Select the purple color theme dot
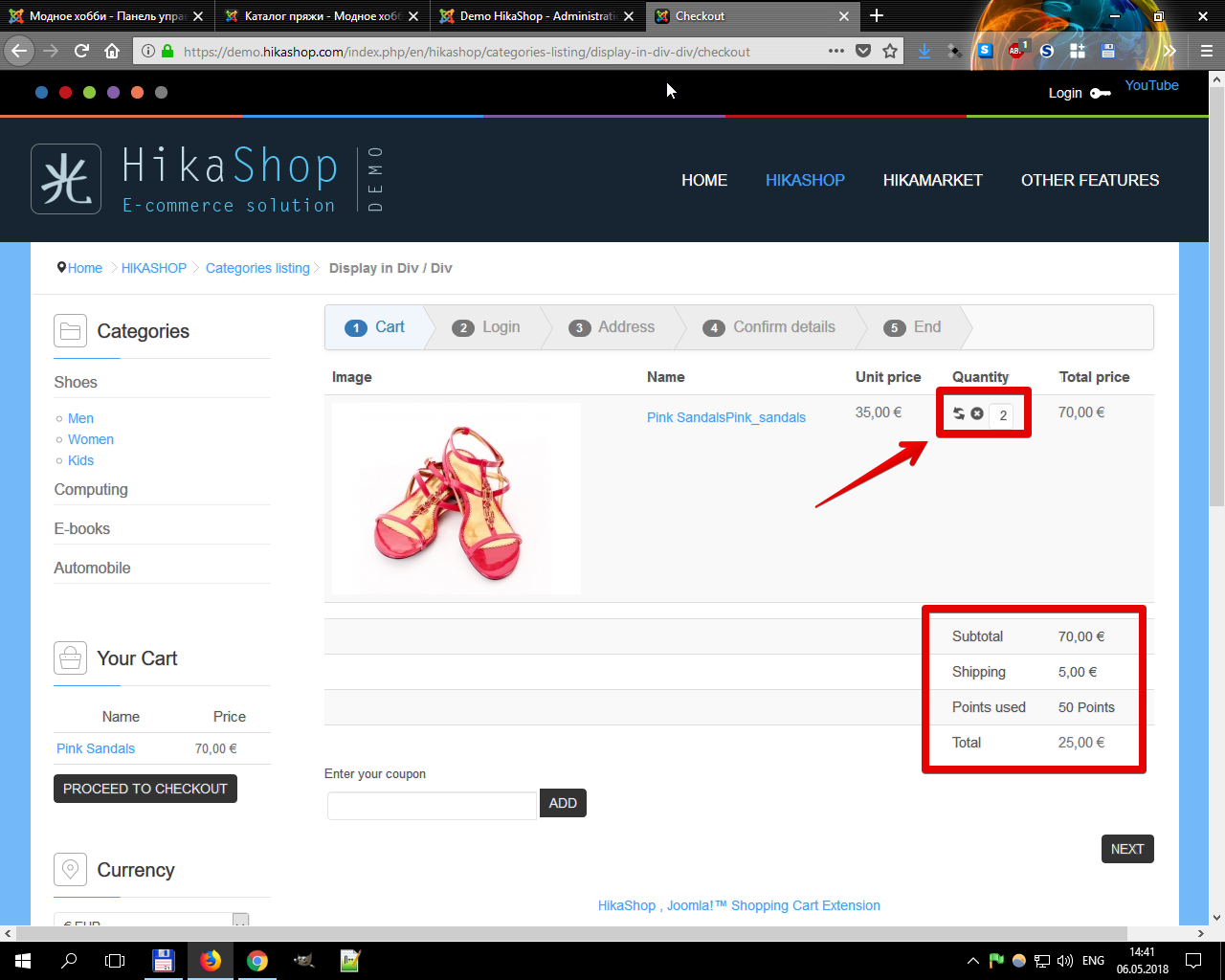The image size is (1225, 980). point(113,92)
